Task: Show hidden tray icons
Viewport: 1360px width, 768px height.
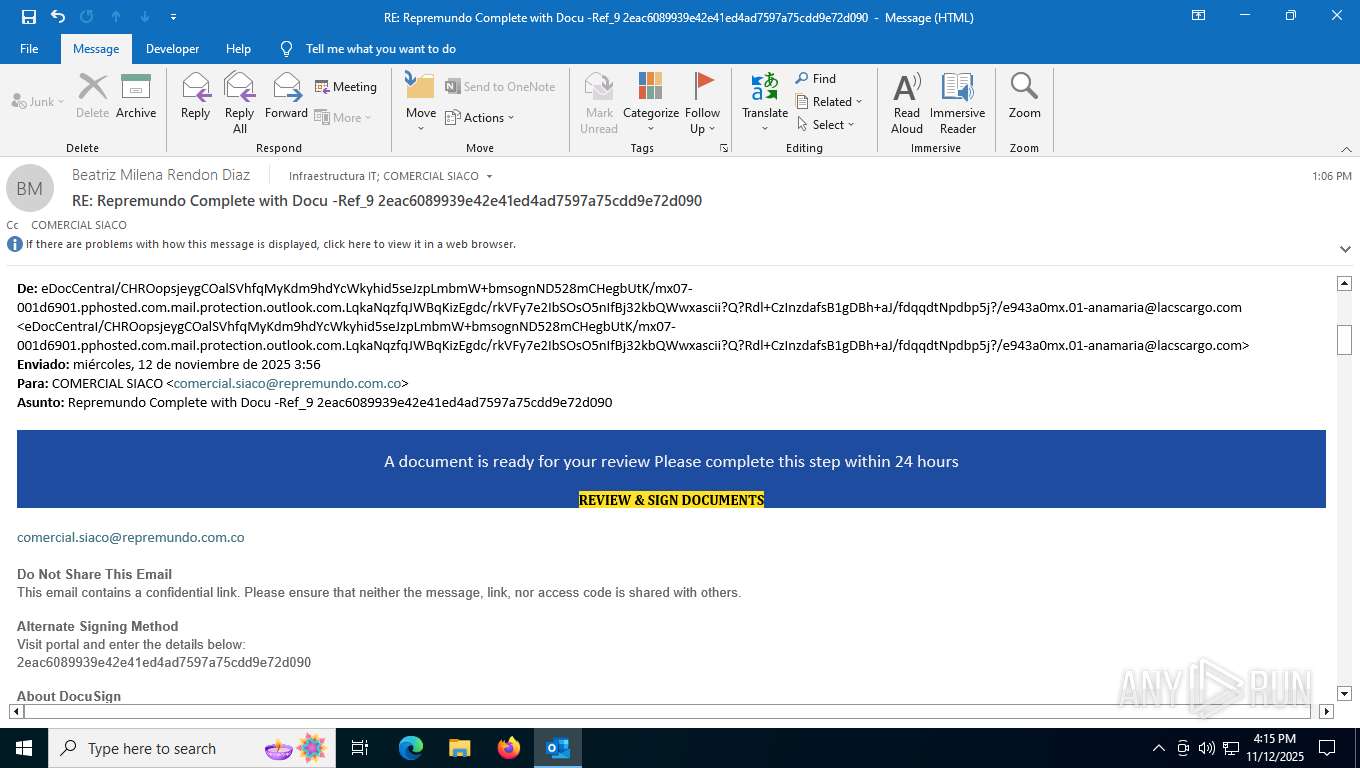Action: pyautogui.click(x=1159, y=748)
